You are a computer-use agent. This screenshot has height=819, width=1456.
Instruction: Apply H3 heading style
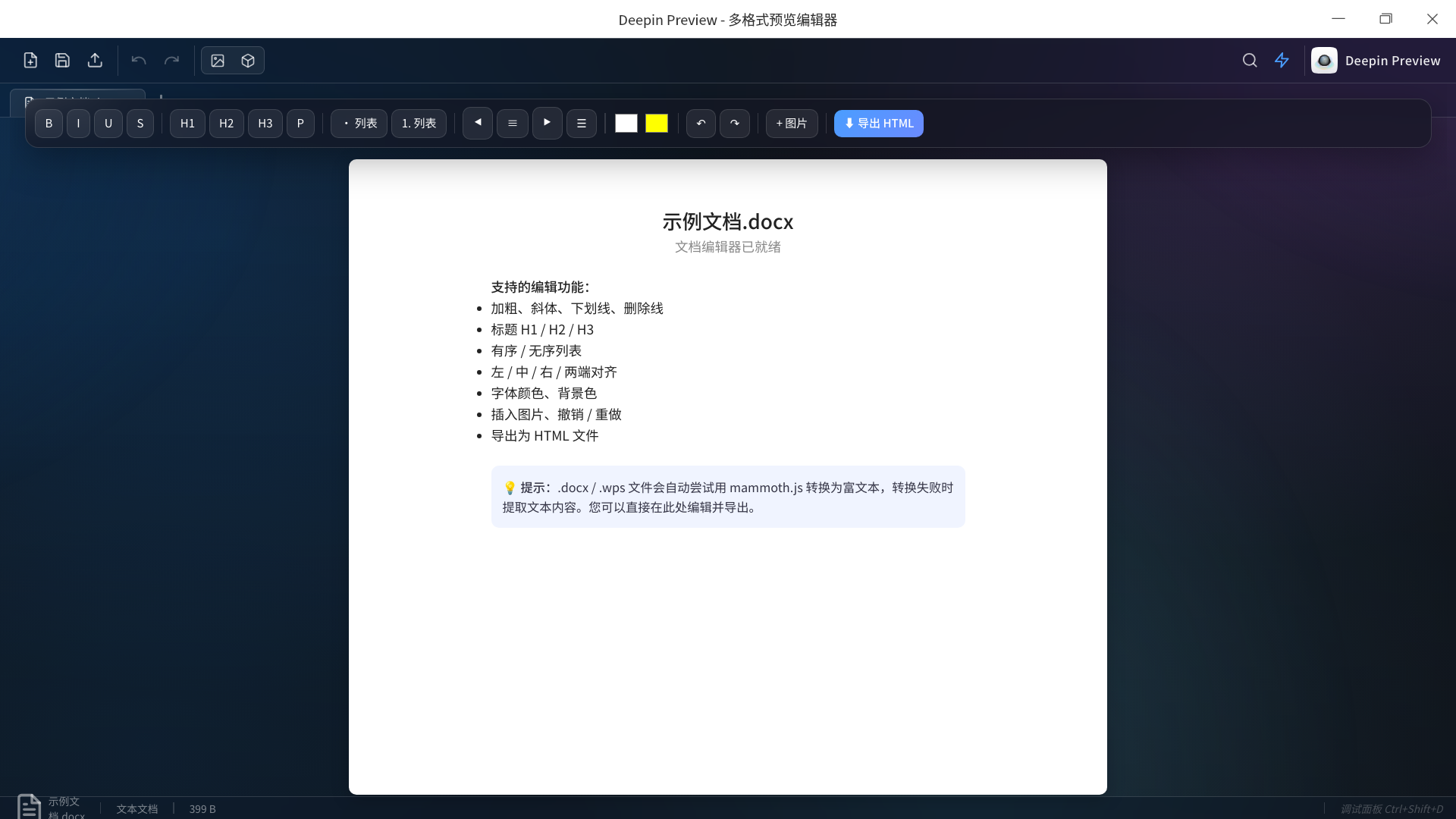tap(265, 123)
